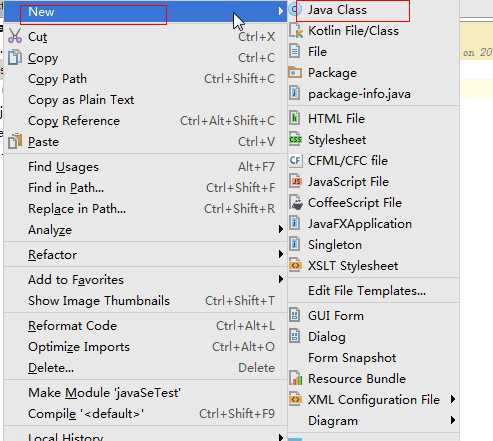Click the Singleton template icon
This screenshot has height=441, width=493.
pos(294,244)
